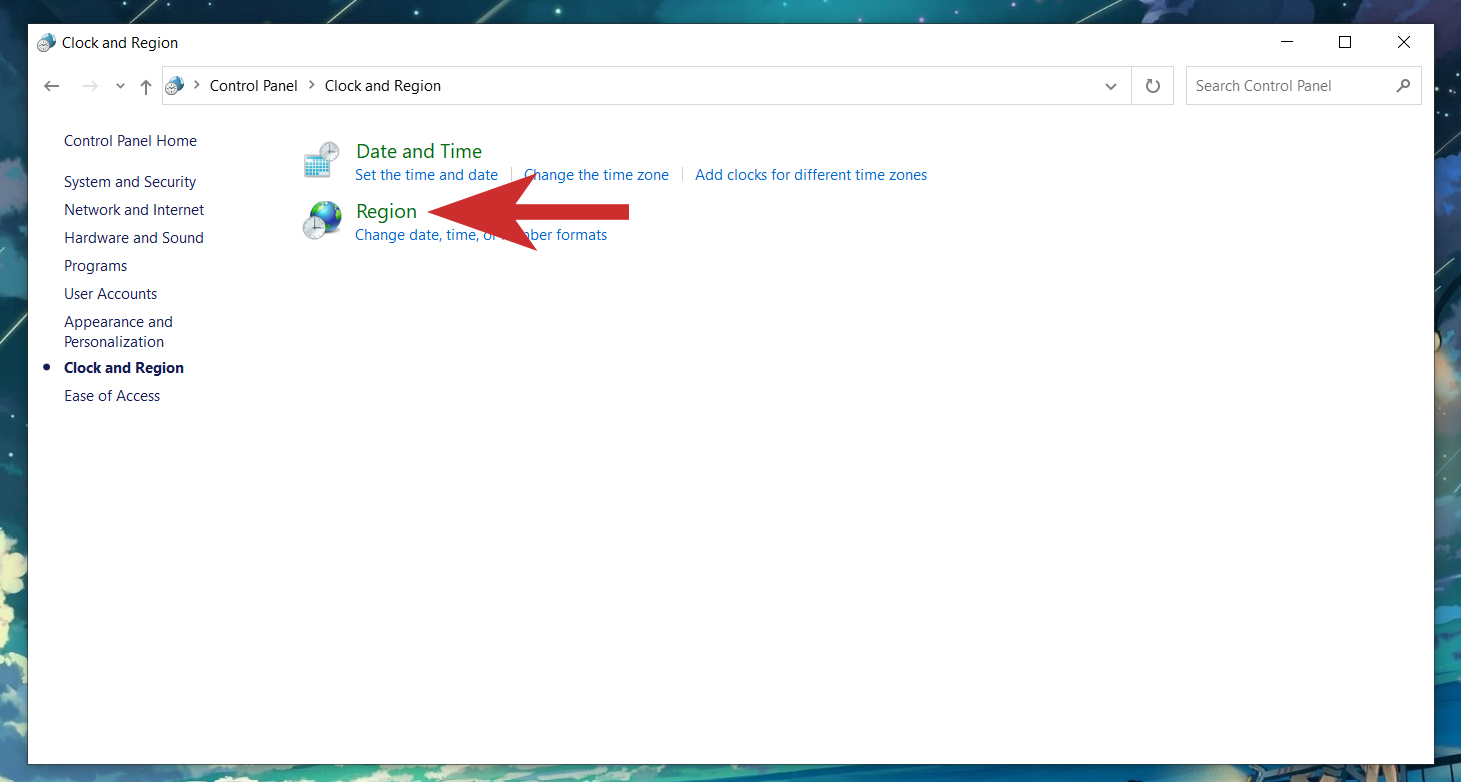
Task: Click the address bar Control Panel icon
Action: pos(175,86)
